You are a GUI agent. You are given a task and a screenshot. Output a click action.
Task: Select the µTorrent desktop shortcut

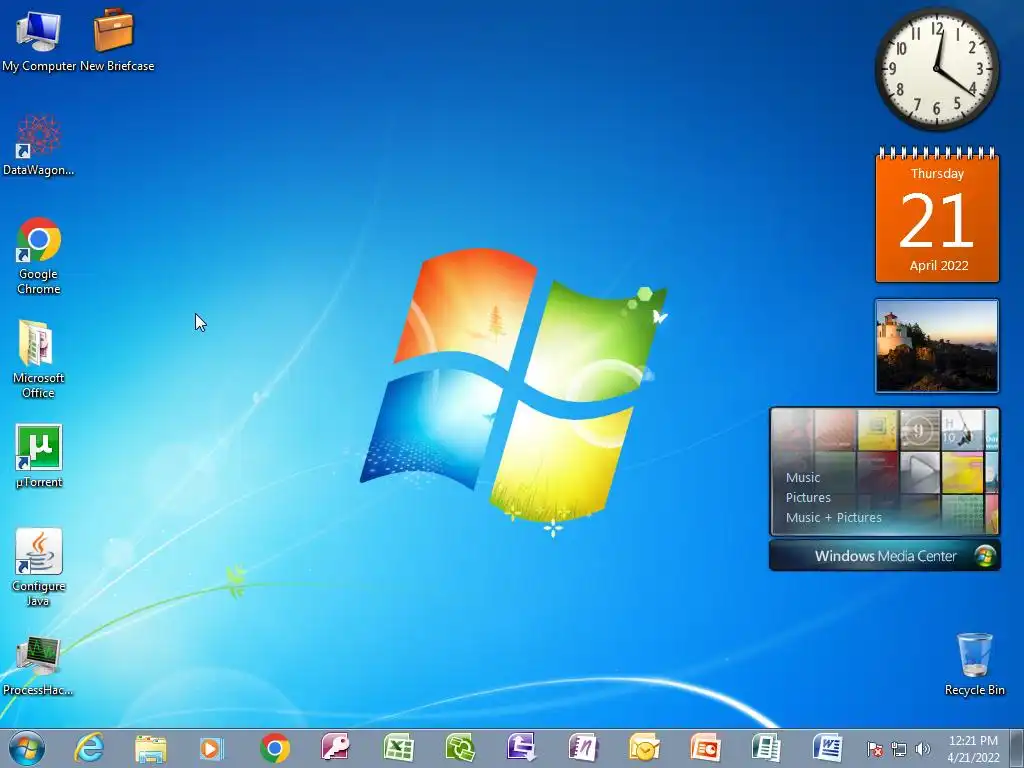(39, 456)
